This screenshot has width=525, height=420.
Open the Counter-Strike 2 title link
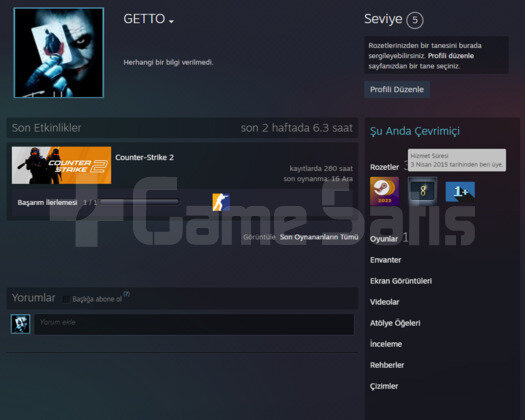tap(144, 157)
